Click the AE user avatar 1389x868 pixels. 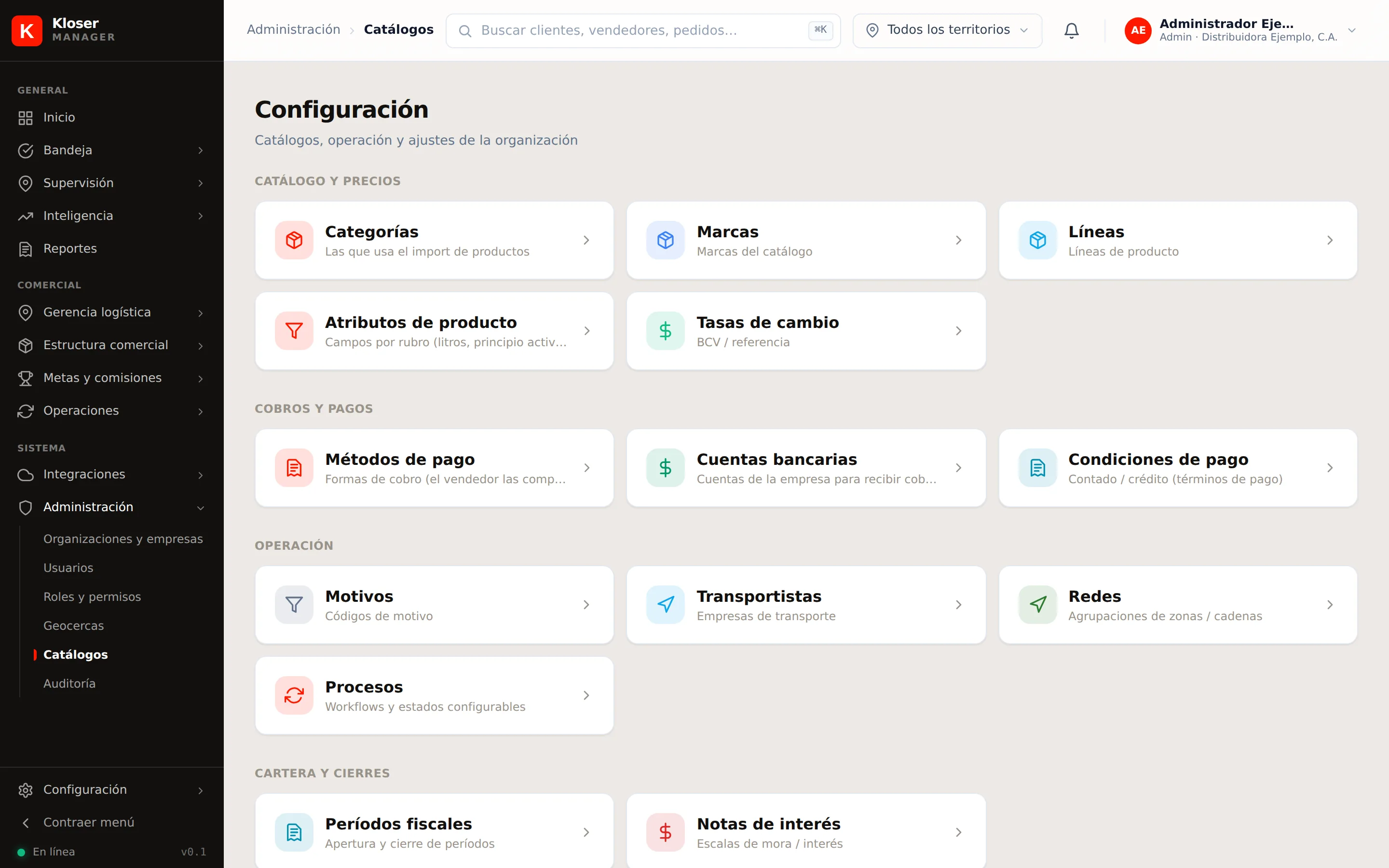(x=1138, y=30)
